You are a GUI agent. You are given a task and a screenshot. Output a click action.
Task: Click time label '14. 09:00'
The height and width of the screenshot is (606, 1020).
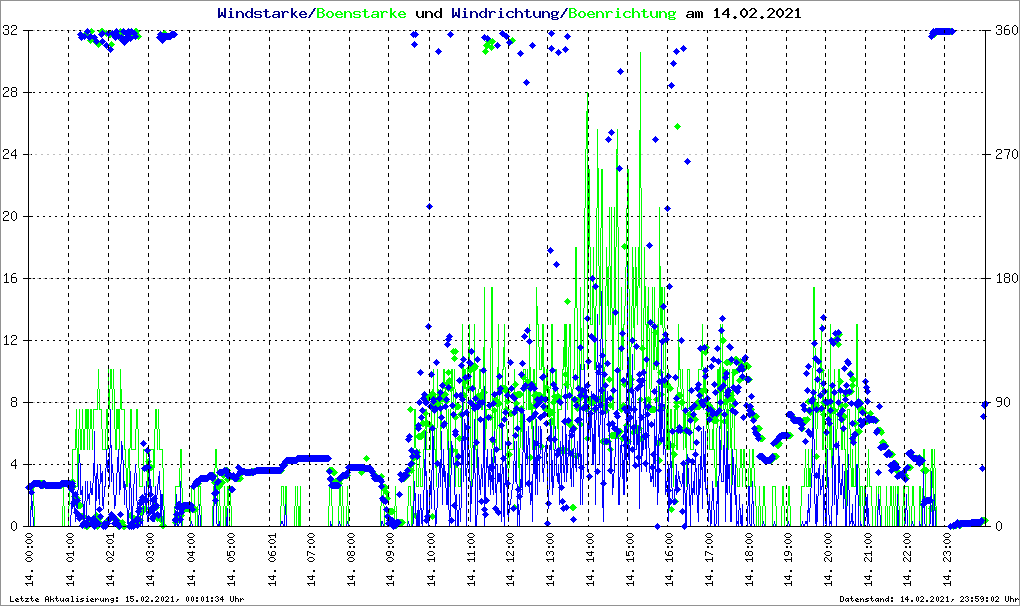[389, 559]
